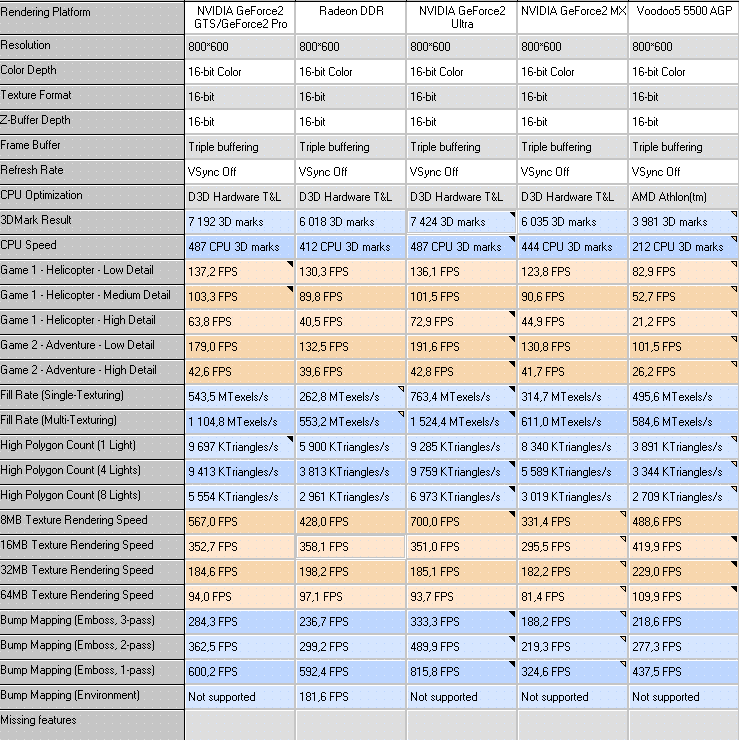This screenshot has height=740, width=739.
Task: Click the '9 759 KTriangles/s' cell
Action: (462, 472)
